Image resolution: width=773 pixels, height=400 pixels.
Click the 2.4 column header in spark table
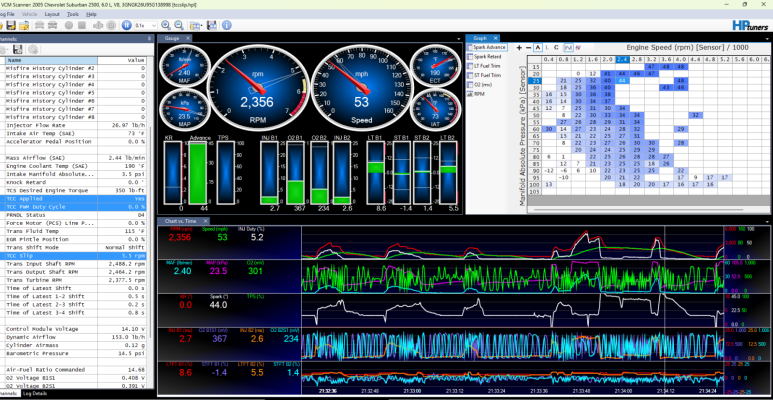[x=622, y=60]
